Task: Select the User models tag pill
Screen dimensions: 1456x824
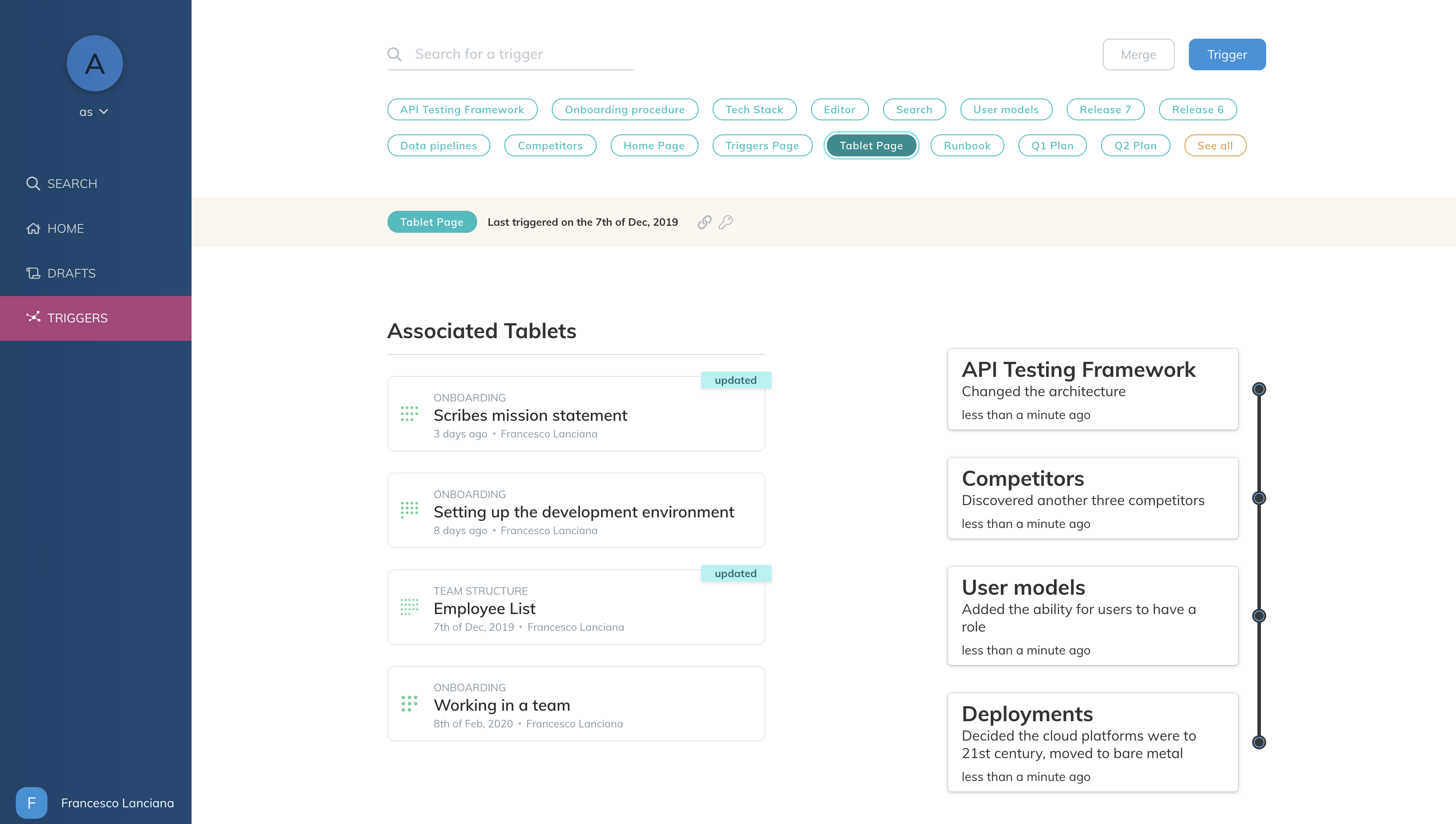Action: pyautogui.click(x=1006, y=109)
